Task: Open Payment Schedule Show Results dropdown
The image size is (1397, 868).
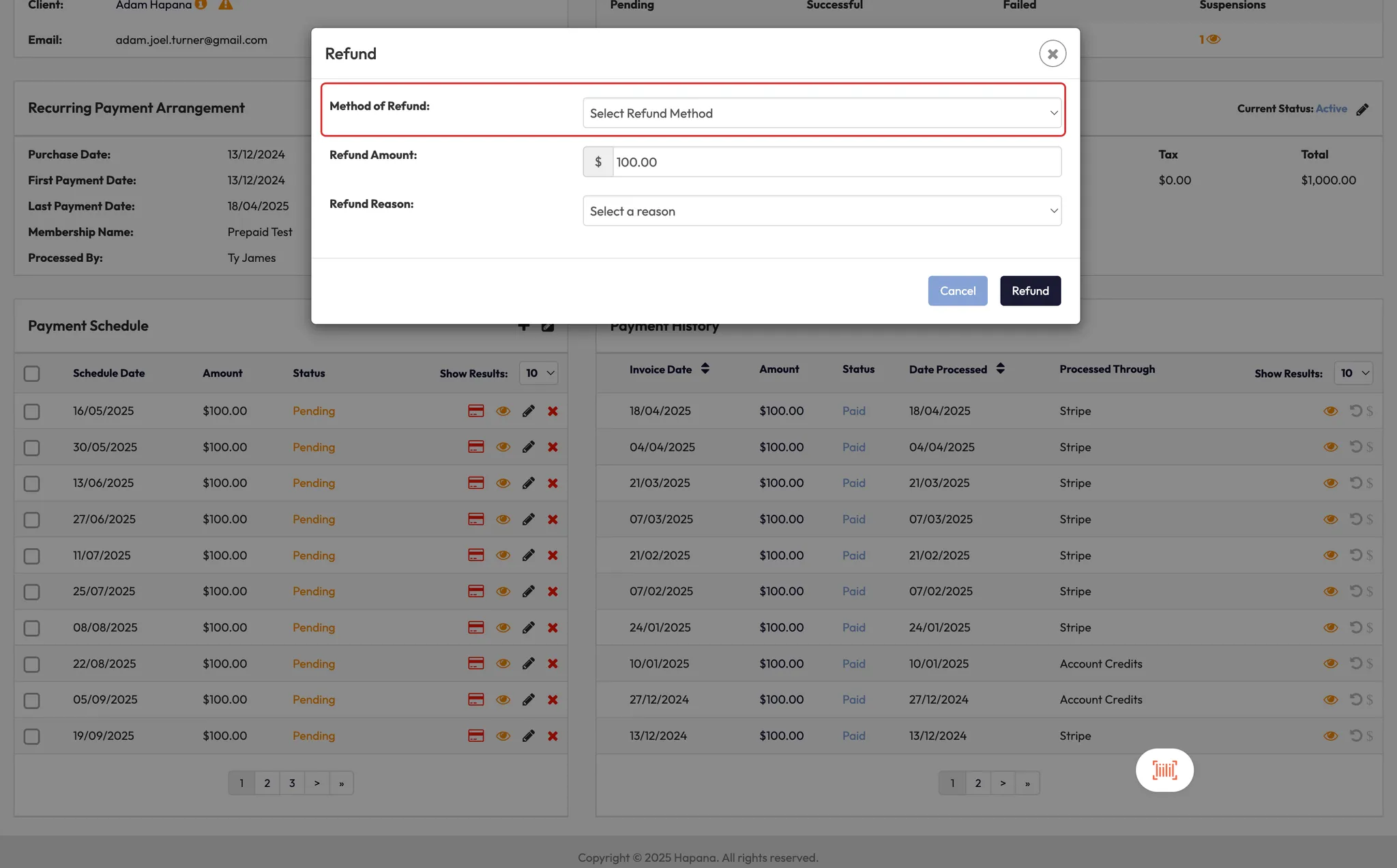Action: [538, 374]
